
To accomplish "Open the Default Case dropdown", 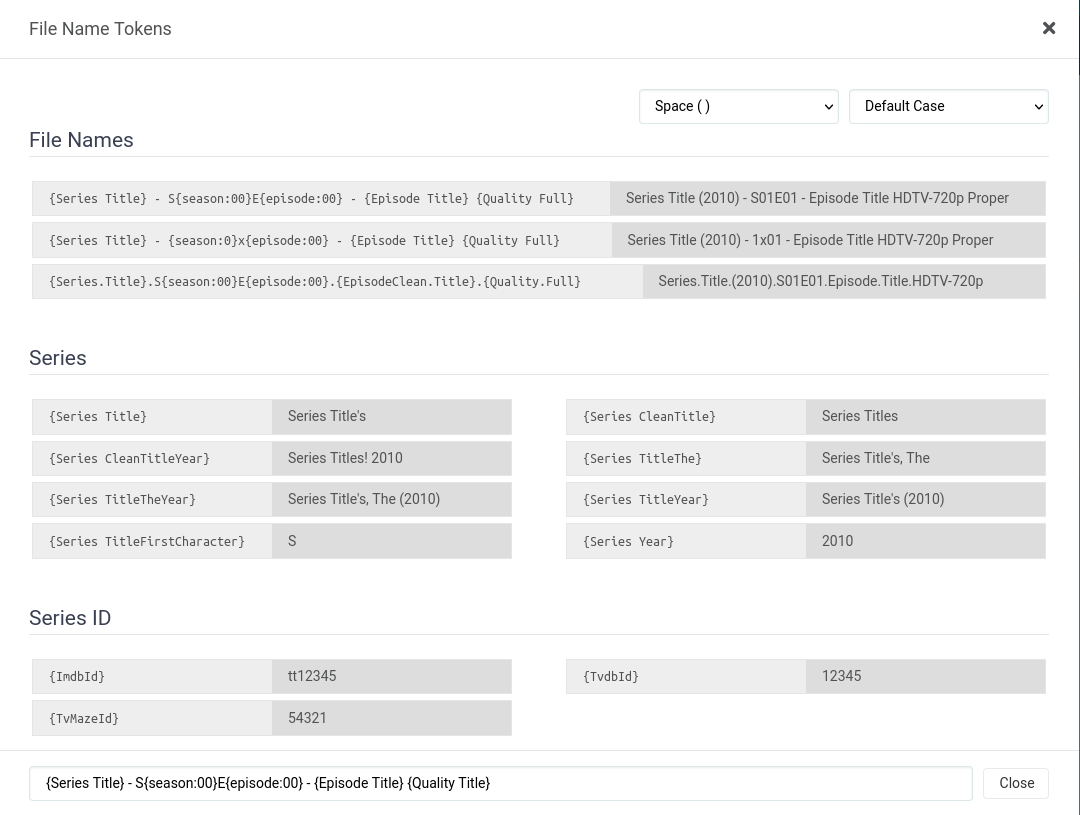I will 948,106.
